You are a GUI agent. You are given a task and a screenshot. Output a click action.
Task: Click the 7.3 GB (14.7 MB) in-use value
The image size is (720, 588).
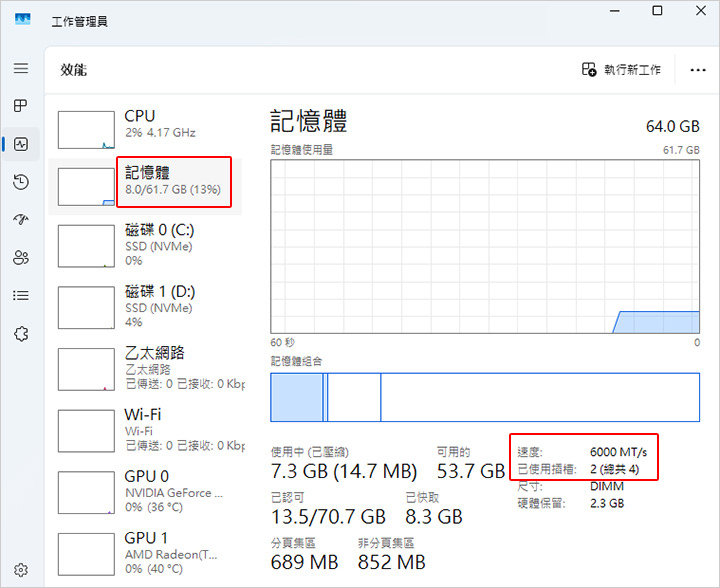pos(344,471)
